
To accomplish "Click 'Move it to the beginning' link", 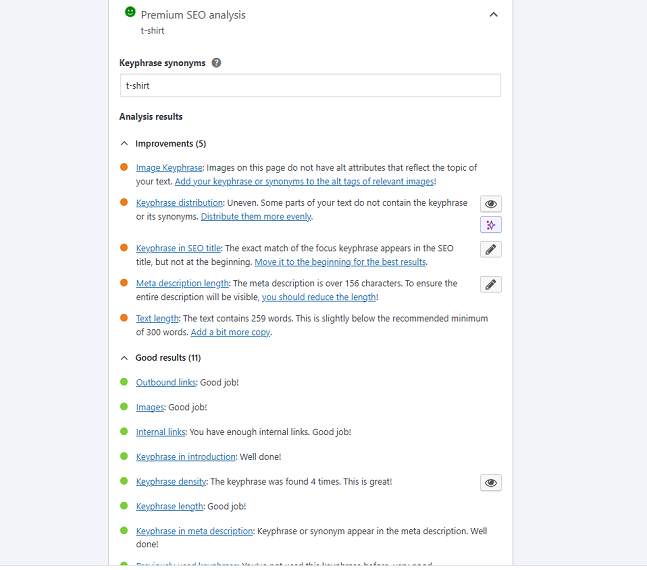I will [x=340, y=262].
